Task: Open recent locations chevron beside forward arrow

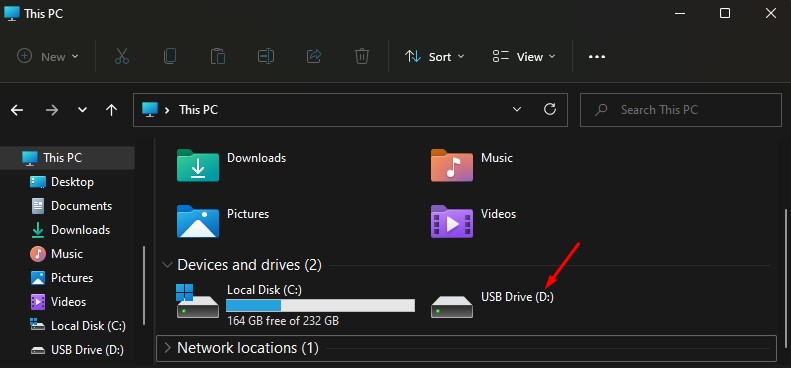Action: click(x=82, y=110)
